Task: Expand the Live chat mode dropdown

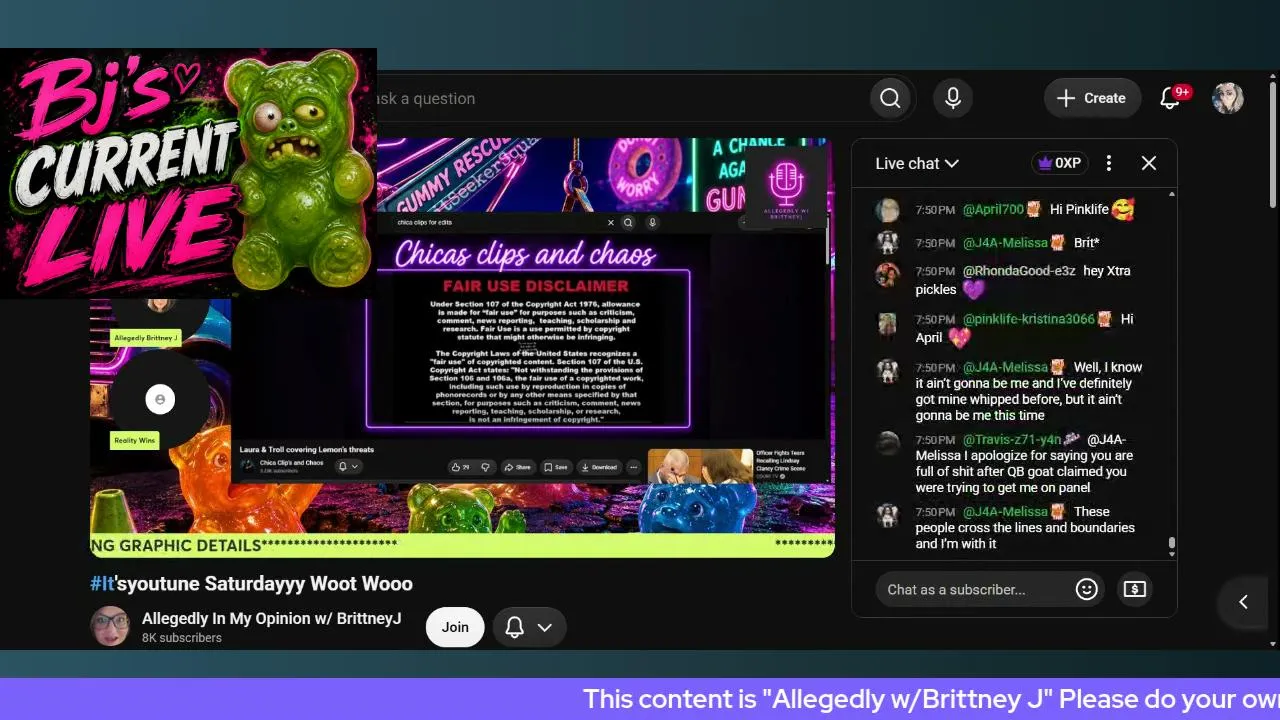Action: 917,163
